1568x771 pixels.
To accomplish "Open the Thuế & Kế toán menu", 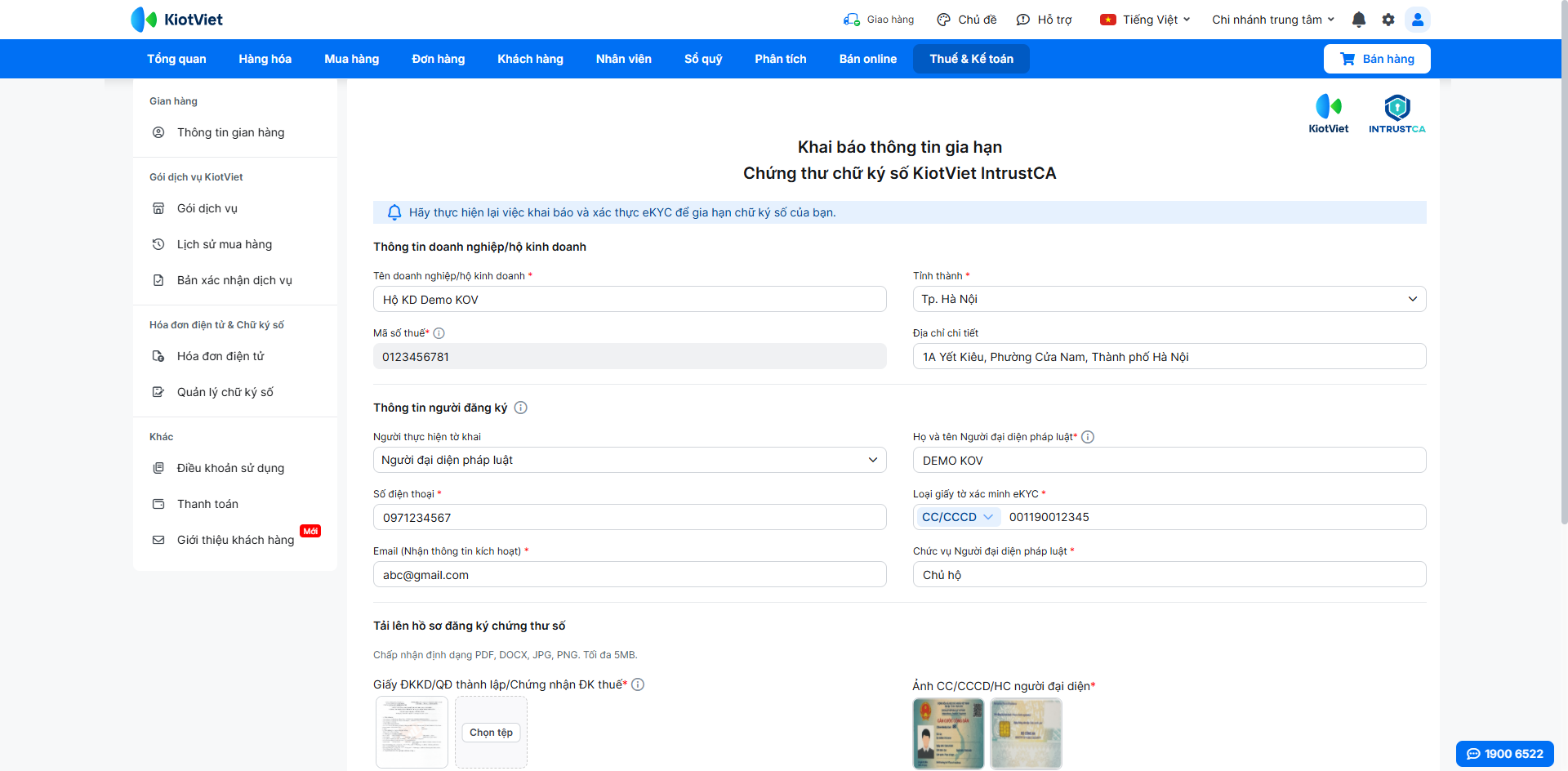I will click(971, 59).
